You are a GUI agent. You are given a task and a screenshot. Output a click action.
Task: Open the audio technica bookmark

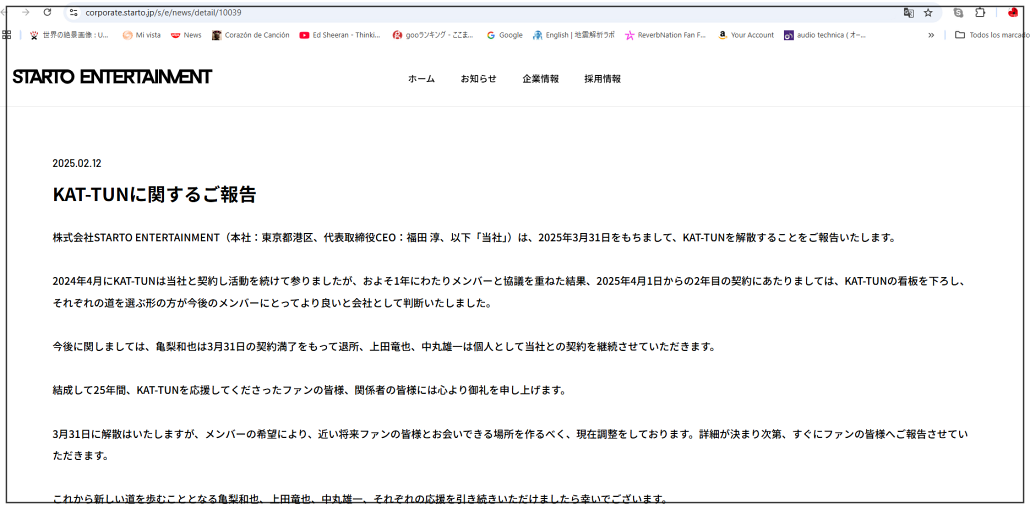tap(825, 35)
